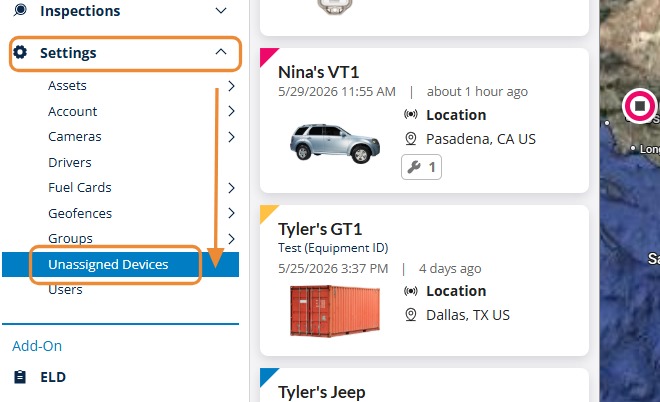Click the Settings gear icon
The width and height of the screenshot is (660, 402).
(20, 52)
